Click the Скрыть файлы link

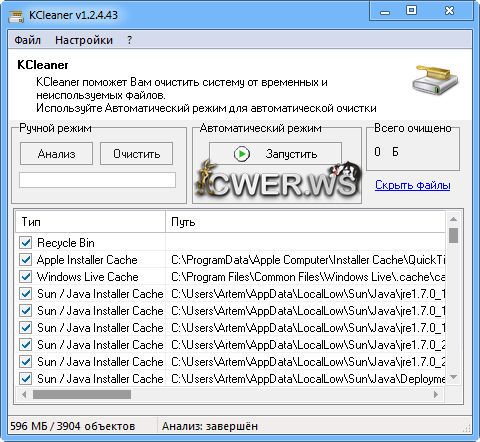(x=413, y=185)
